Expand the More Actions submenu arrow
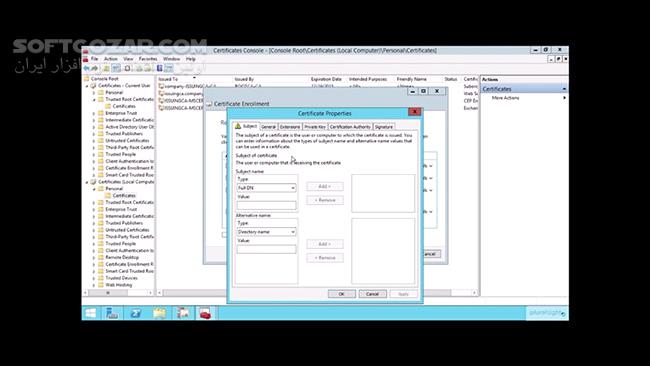 [564, 98]
